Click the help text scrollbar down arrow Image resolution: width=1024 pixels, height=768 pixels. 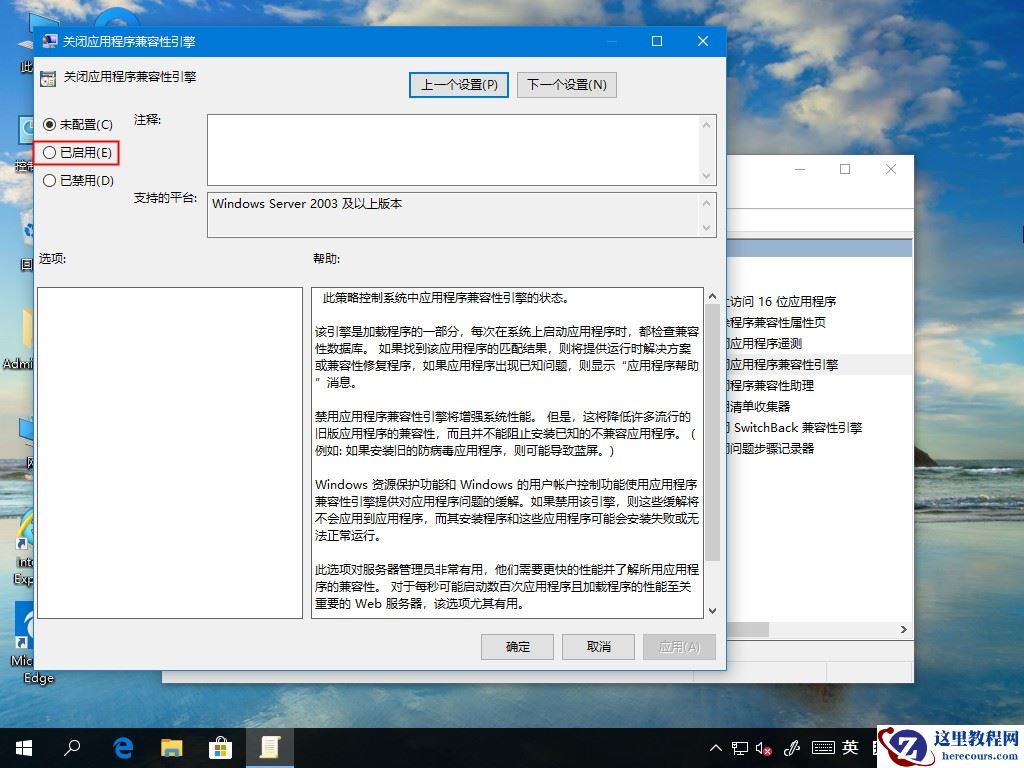click(x=712, y=610)
